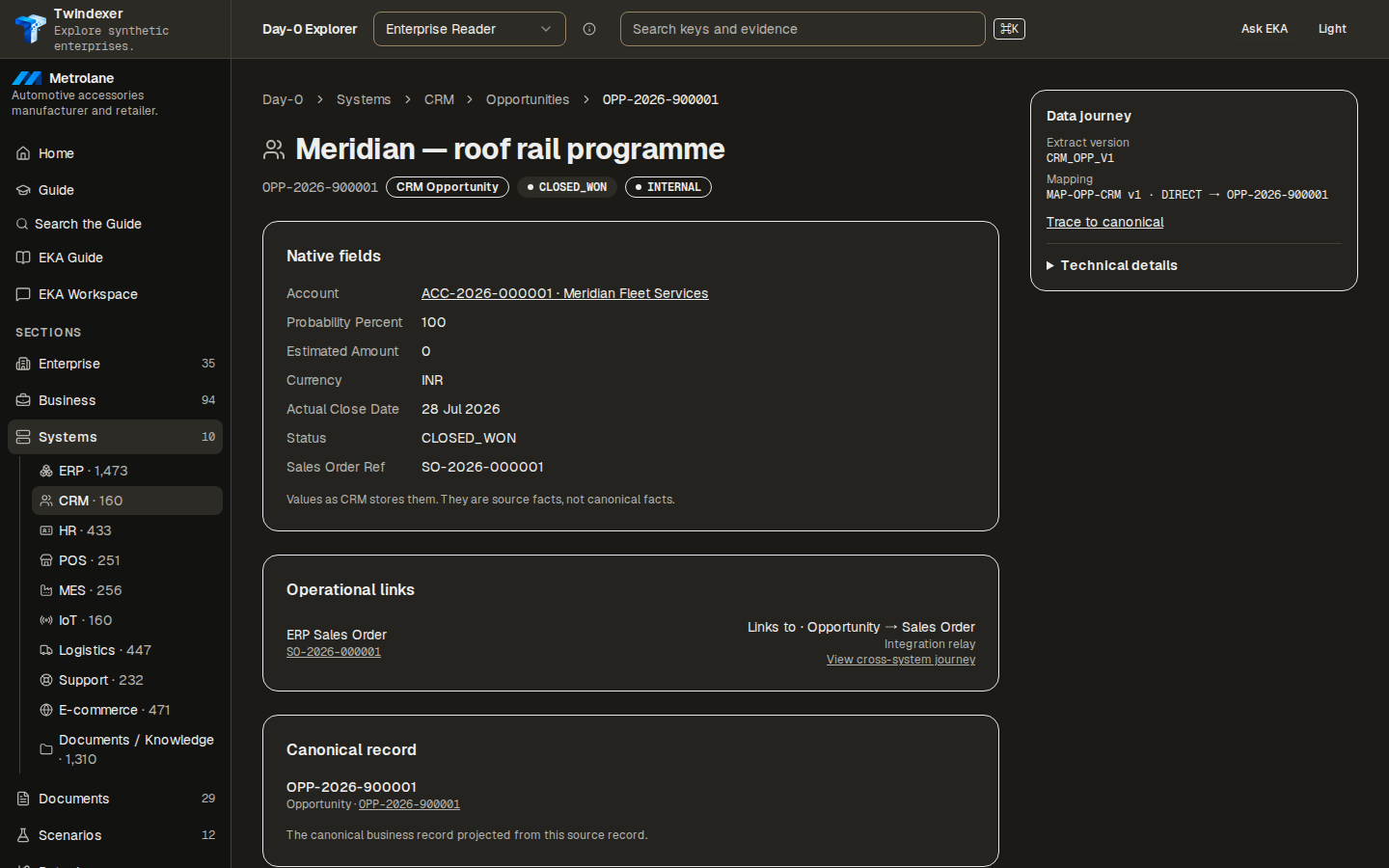Click the Systems server icon
Viewport: 1389px width, 868px height.
pyautogui.click(x=23, y=437)
